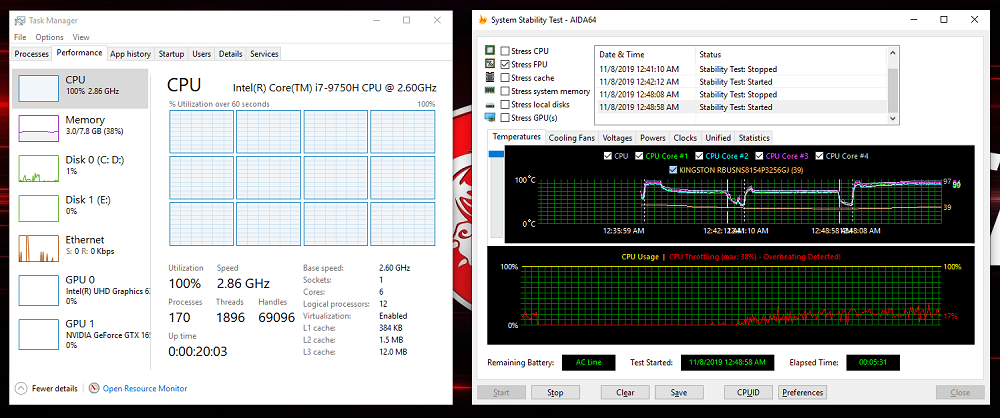Click the AIDA64 flame icon in title bar

click(x=485, y=20)
